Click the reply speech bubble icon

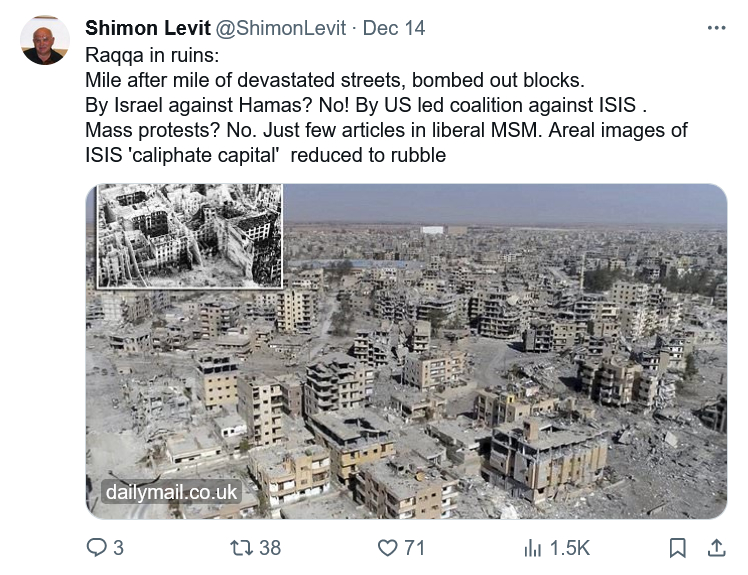point(97,547)
